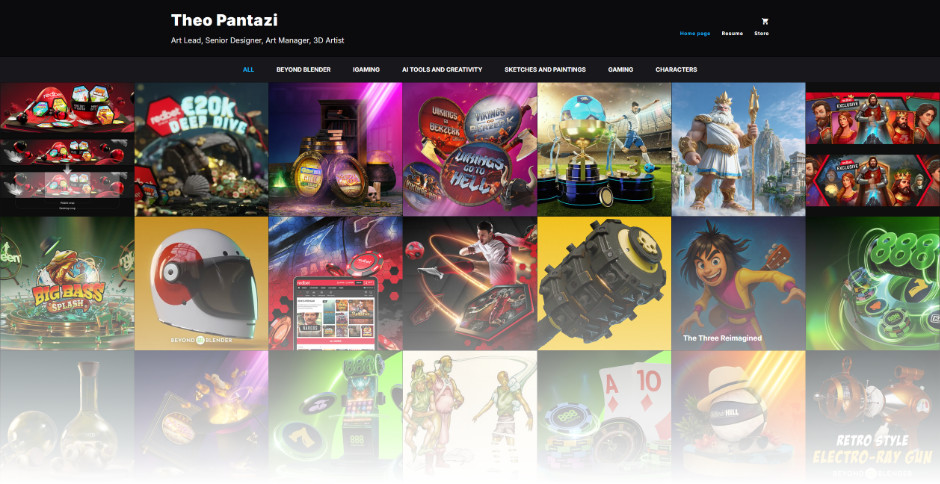Viewport: 940px width, 484px height.
Task: Visit the Store link
Action: [761, 34]
